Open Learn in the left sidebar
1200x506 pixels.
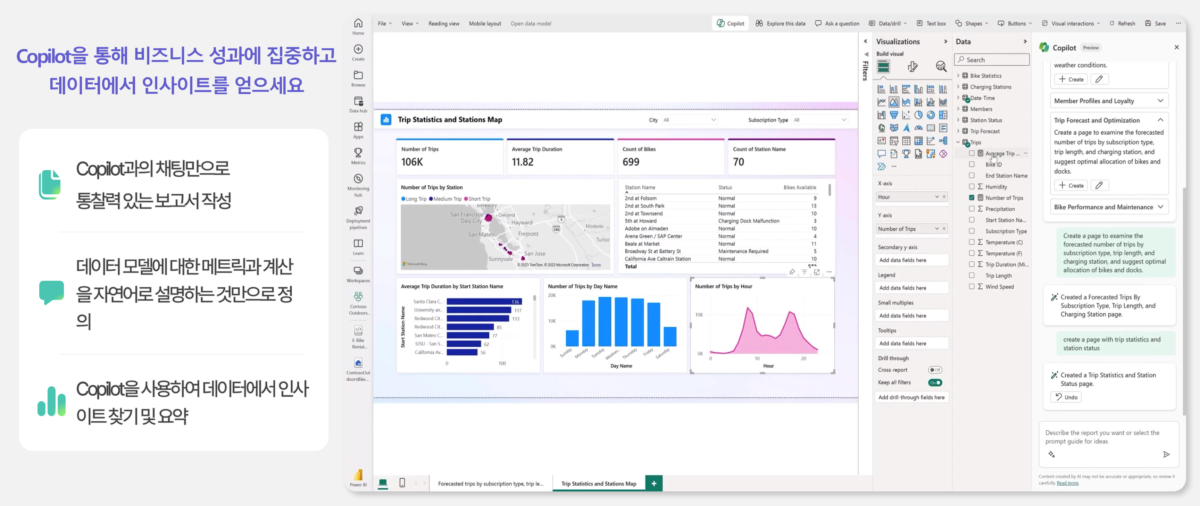coord(358,247)
